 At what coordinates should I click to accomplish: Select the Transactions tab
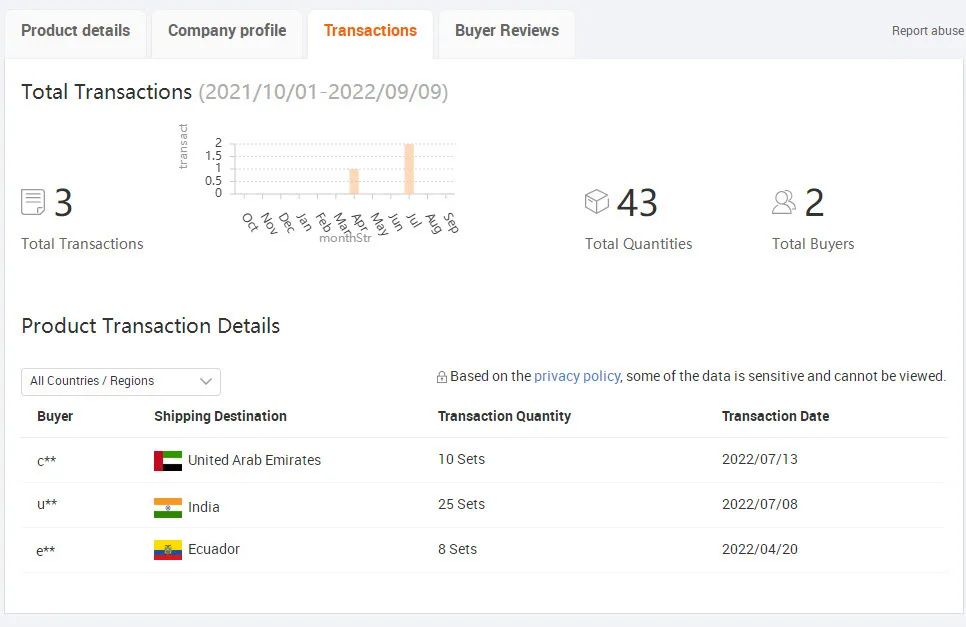coord(370,31)
